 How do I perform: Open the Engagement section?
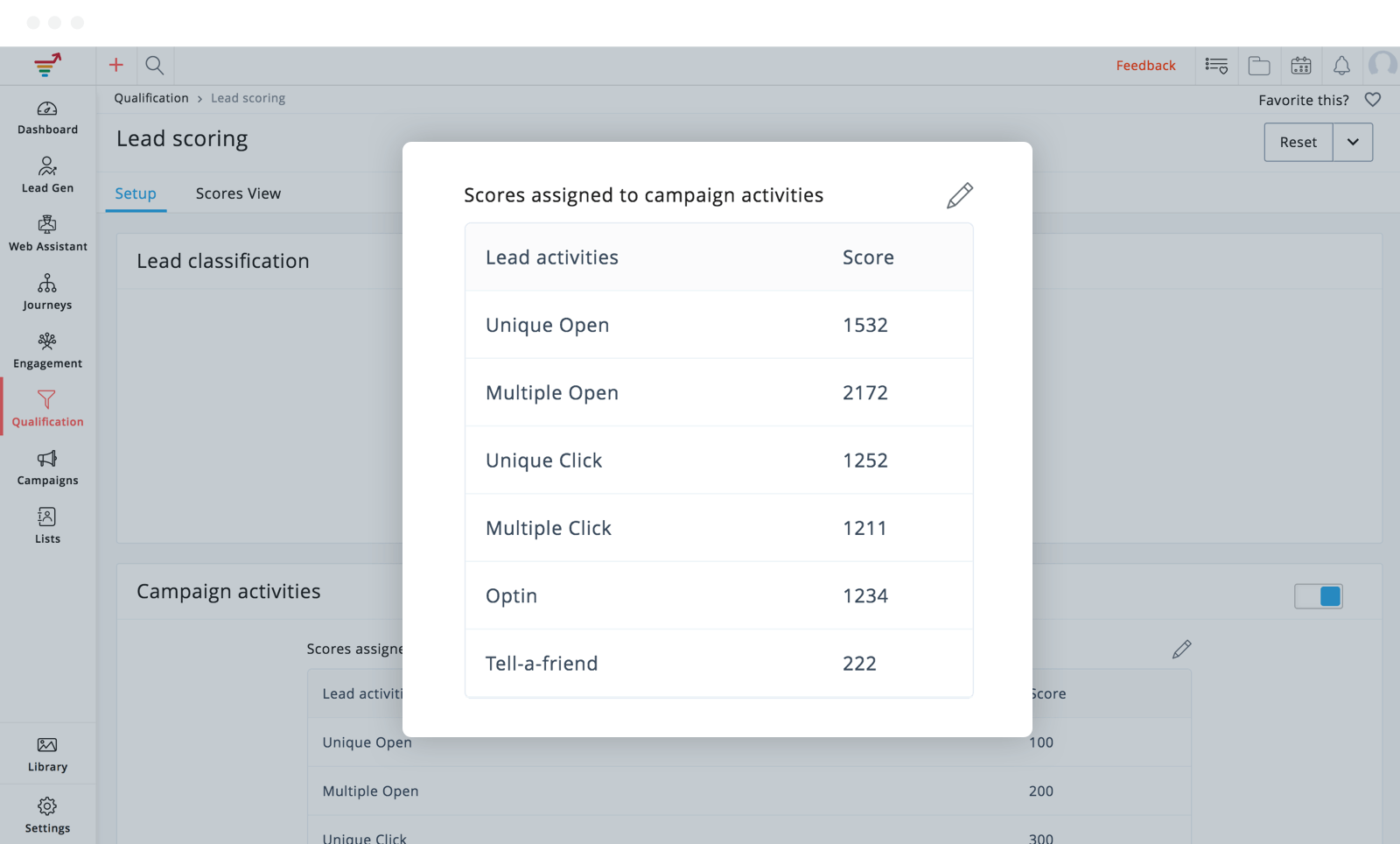[x=47, y=350]
